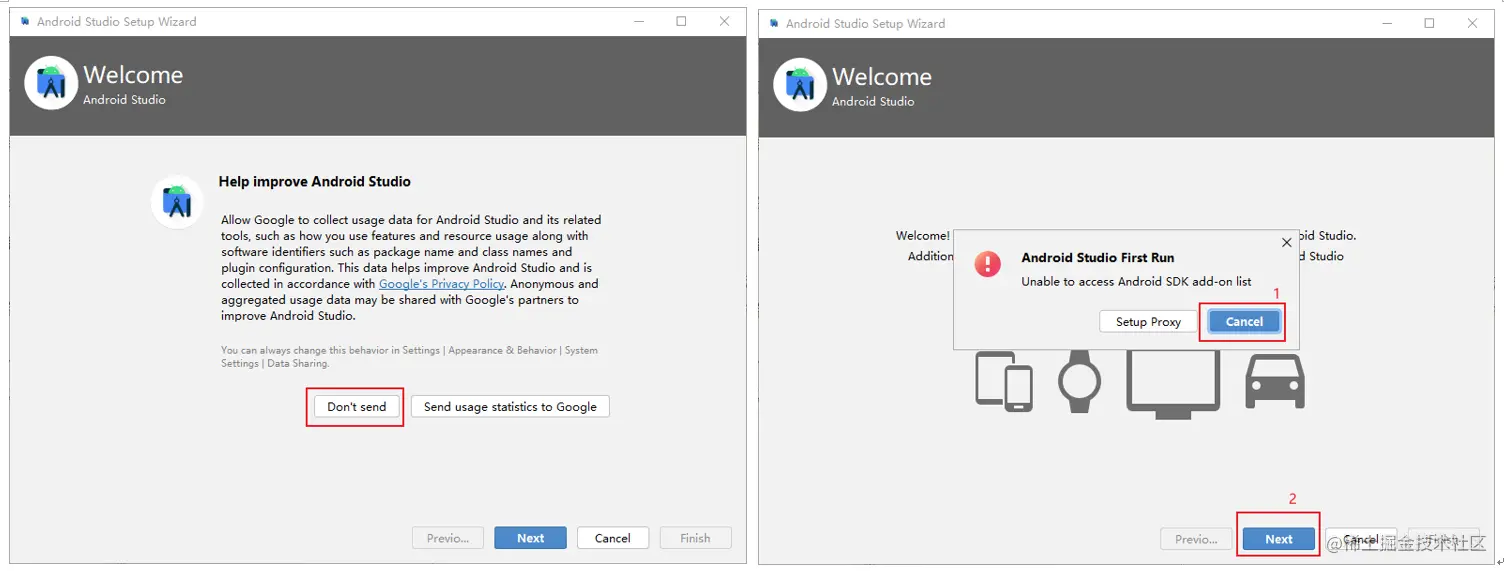The height and width of the screenshot is (571, 1504).
Task: Click Setup Proxy in First Run dialog
Action: (x=1148, y=322)
